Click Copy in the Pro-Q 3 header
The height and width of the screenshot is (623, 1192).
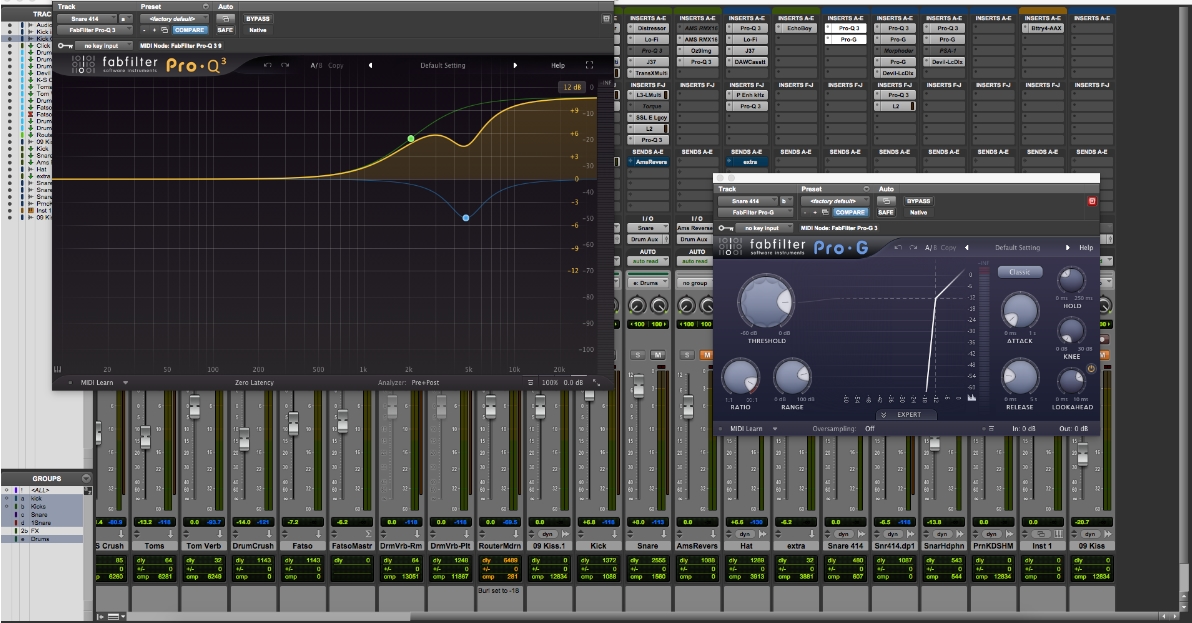coord(335,65)
